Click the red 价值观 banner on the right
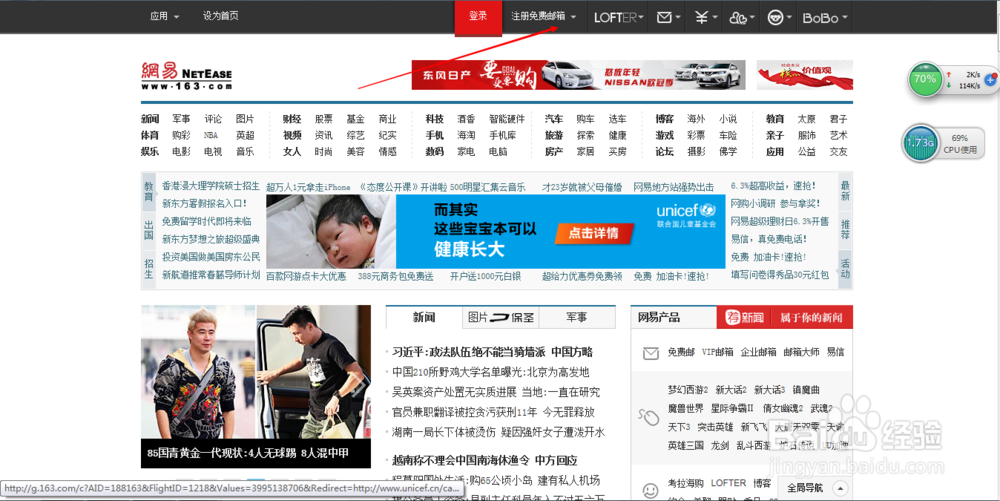1000x501 pixels. tap(805, 75)
